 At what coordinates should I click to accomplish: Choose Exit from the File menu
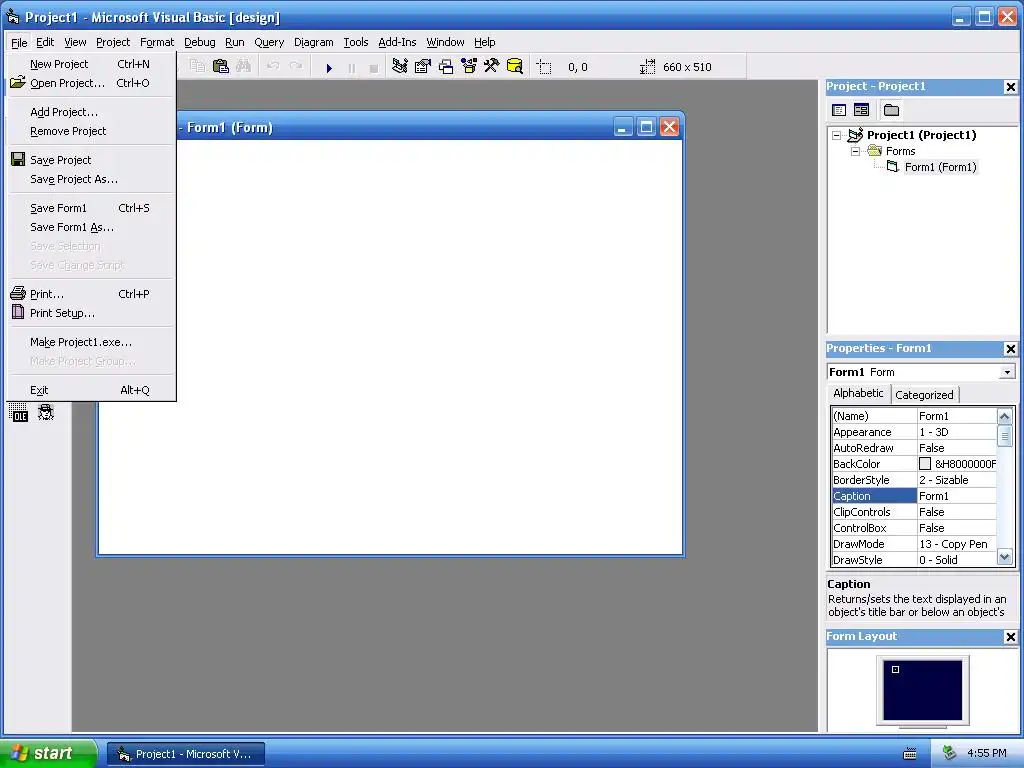pyautogui.click(x=91, y=390)
